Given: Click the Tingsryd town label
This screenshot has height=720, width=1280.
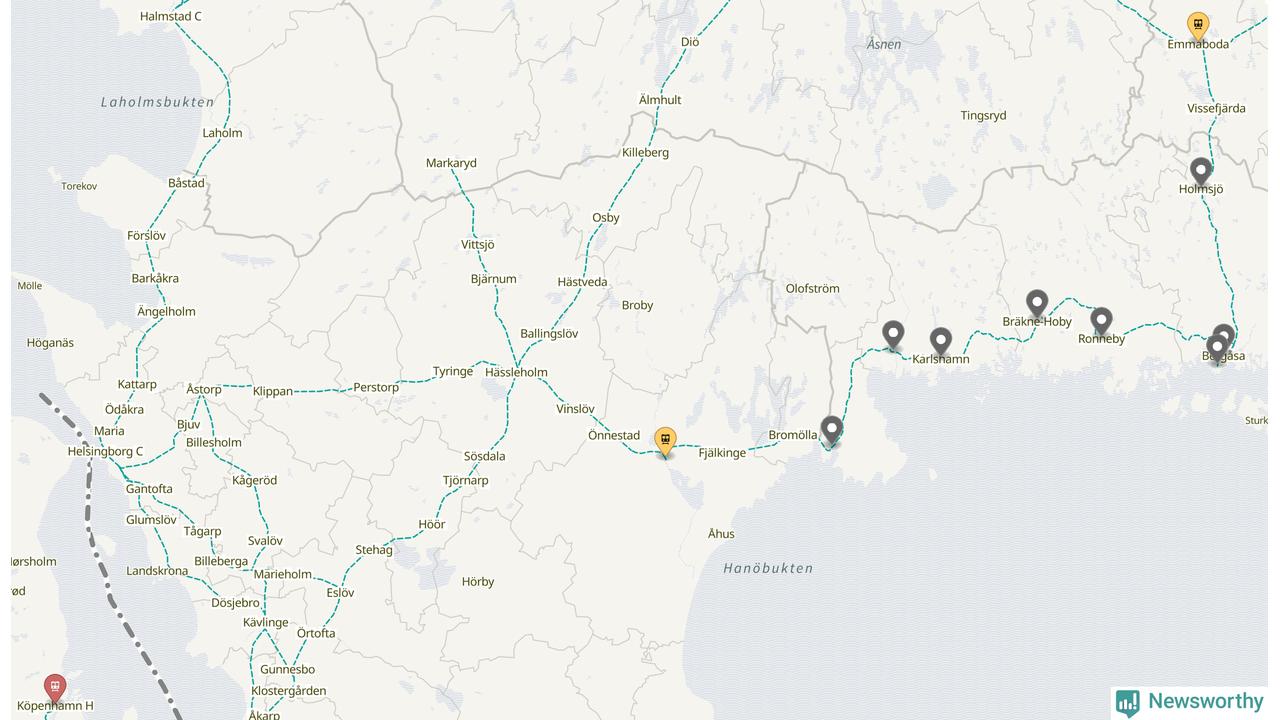Looking at the screenshot, I should 983,115.
